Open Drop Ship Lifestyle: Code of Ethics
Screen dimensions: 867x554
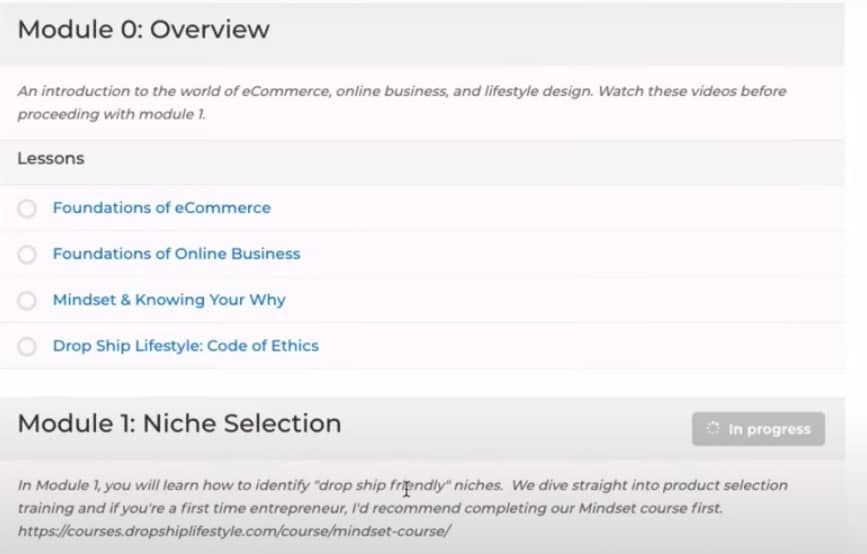[x=185, y=346]
